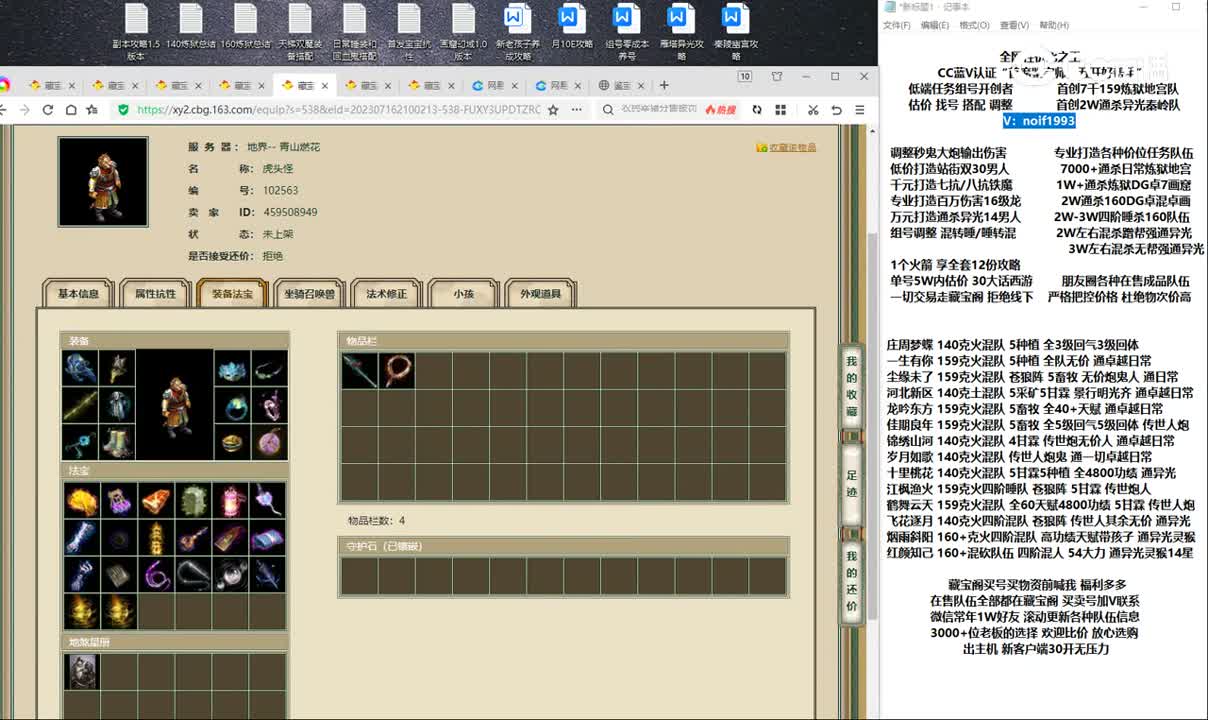Click the browser home icon
The width and height of the screenshot is (1208, 720).
click(69, 110)
